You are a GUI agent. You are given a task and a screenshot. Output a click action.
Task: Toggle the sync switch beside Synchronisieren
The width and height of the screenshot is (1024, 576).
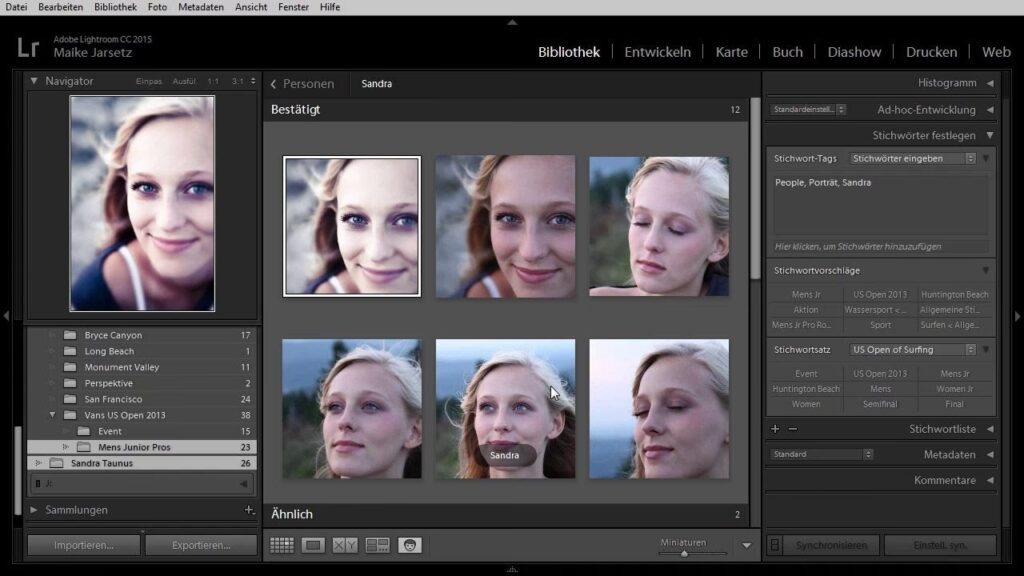[774, 545]
